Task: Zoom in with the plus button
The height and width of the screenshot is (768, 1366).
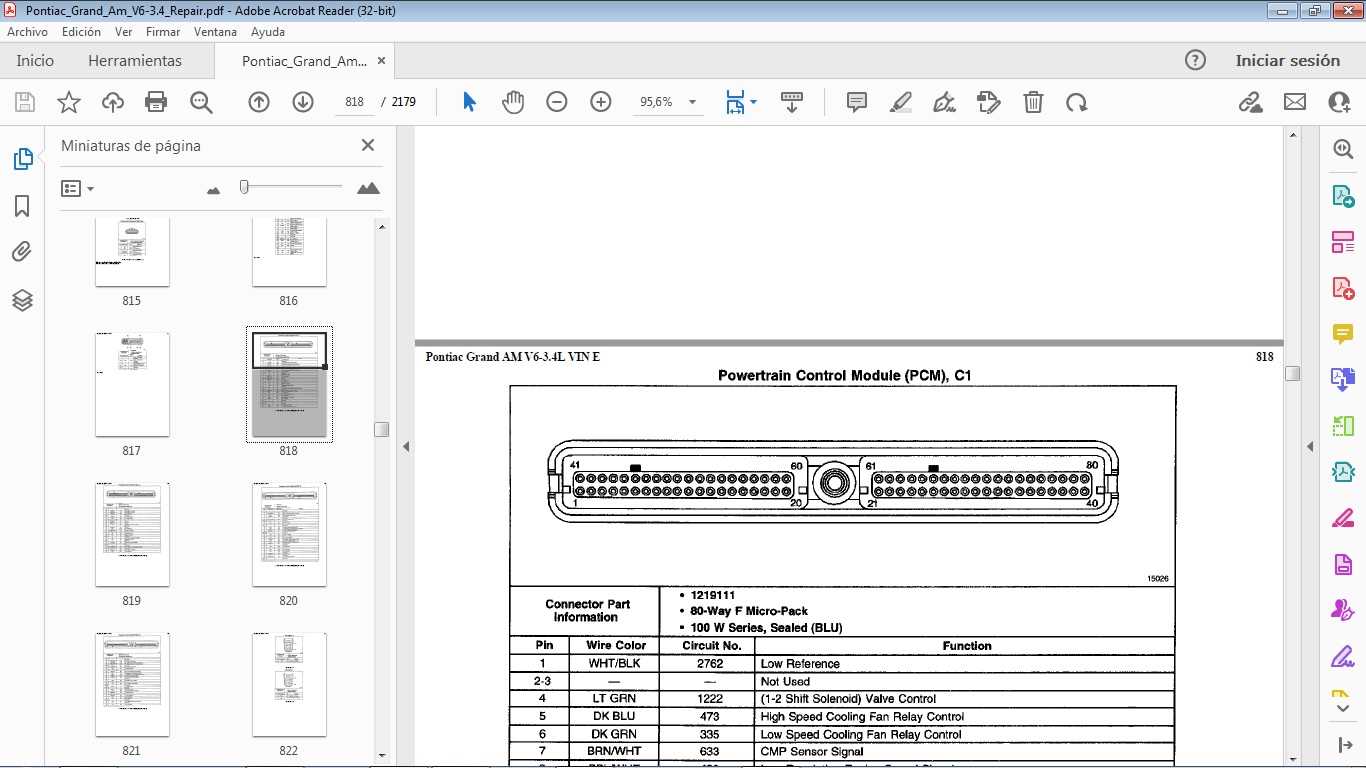Action: 601,102
